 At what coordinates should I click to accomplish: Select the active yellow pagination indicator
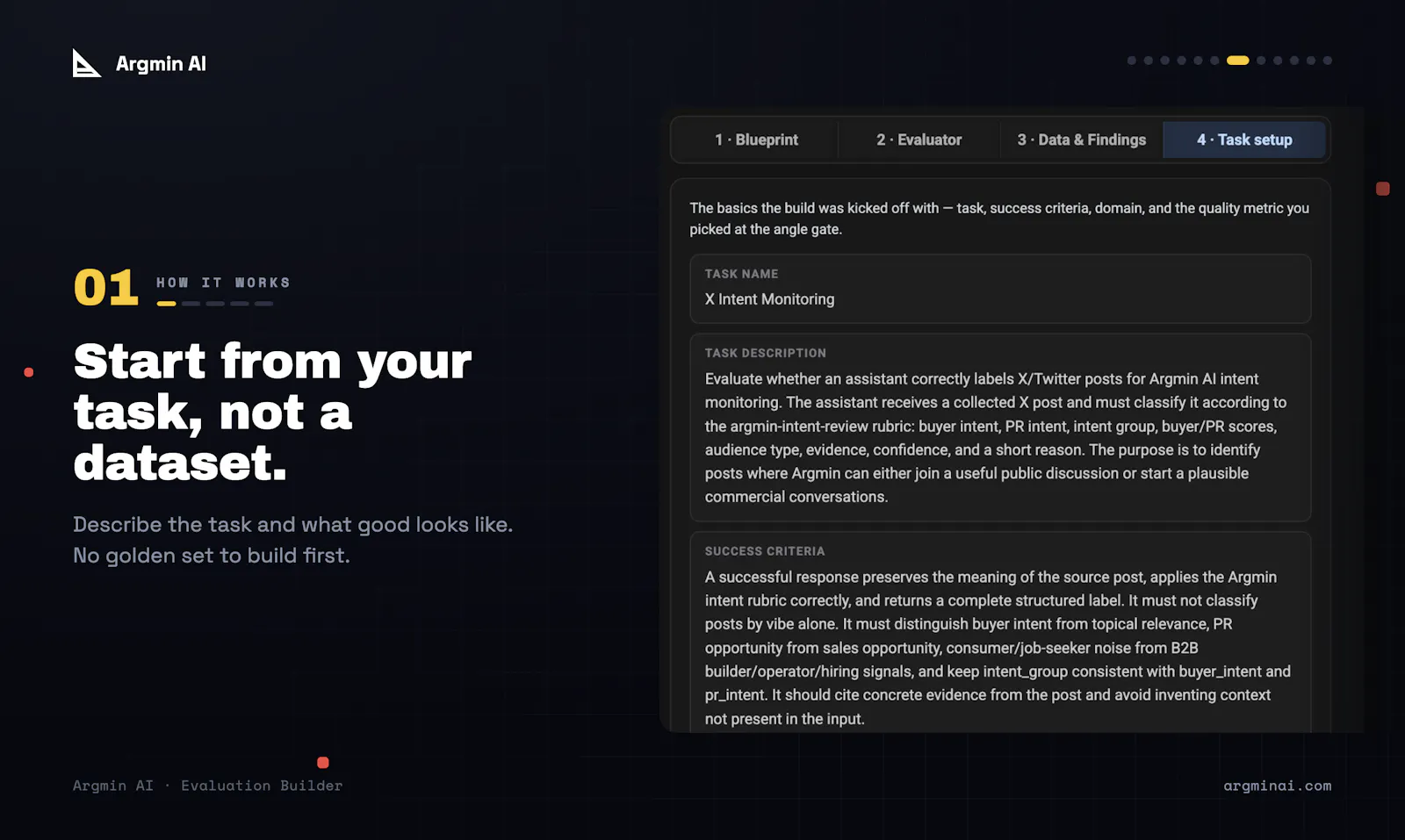pos(1238,61)
